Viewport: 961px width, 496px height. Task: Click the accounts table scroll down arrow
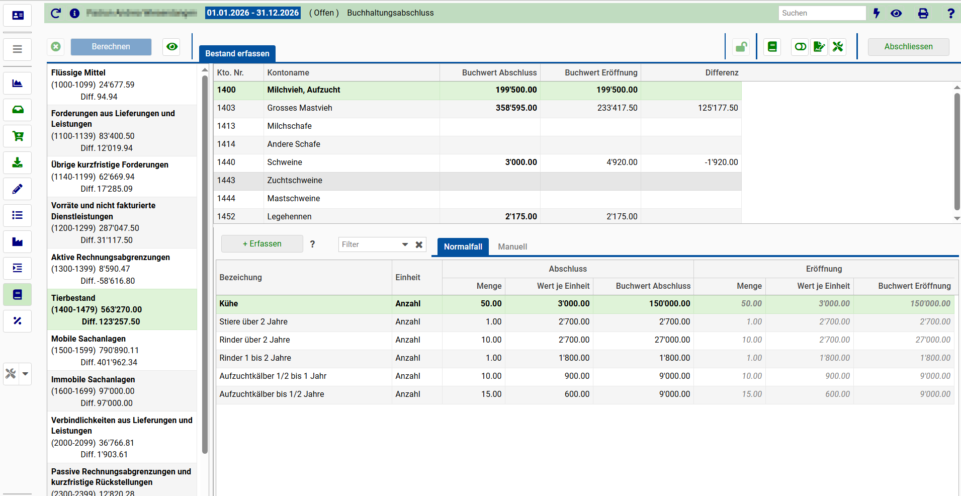957,218
